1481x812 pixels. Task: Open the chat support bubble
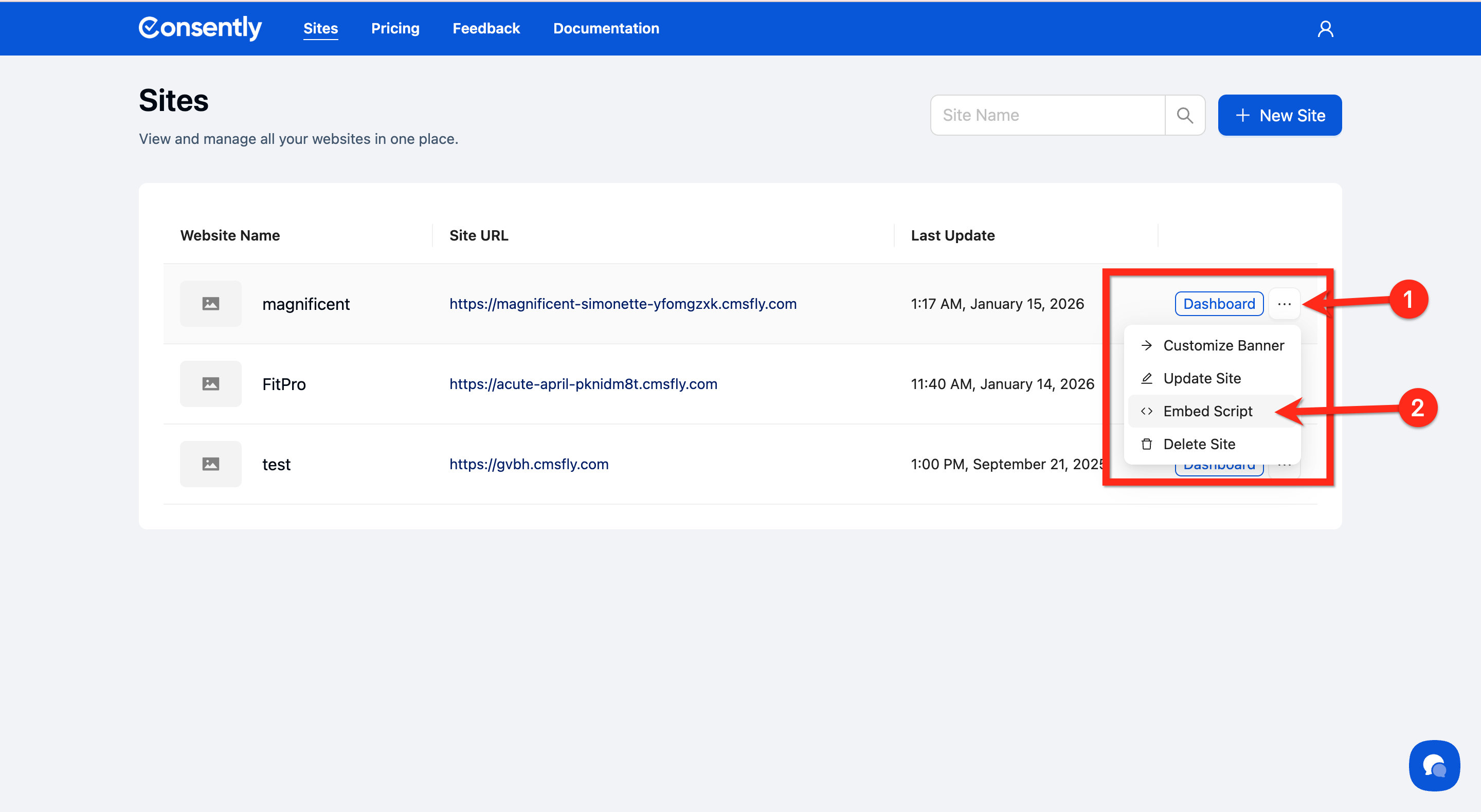(x=1434, y=765)
